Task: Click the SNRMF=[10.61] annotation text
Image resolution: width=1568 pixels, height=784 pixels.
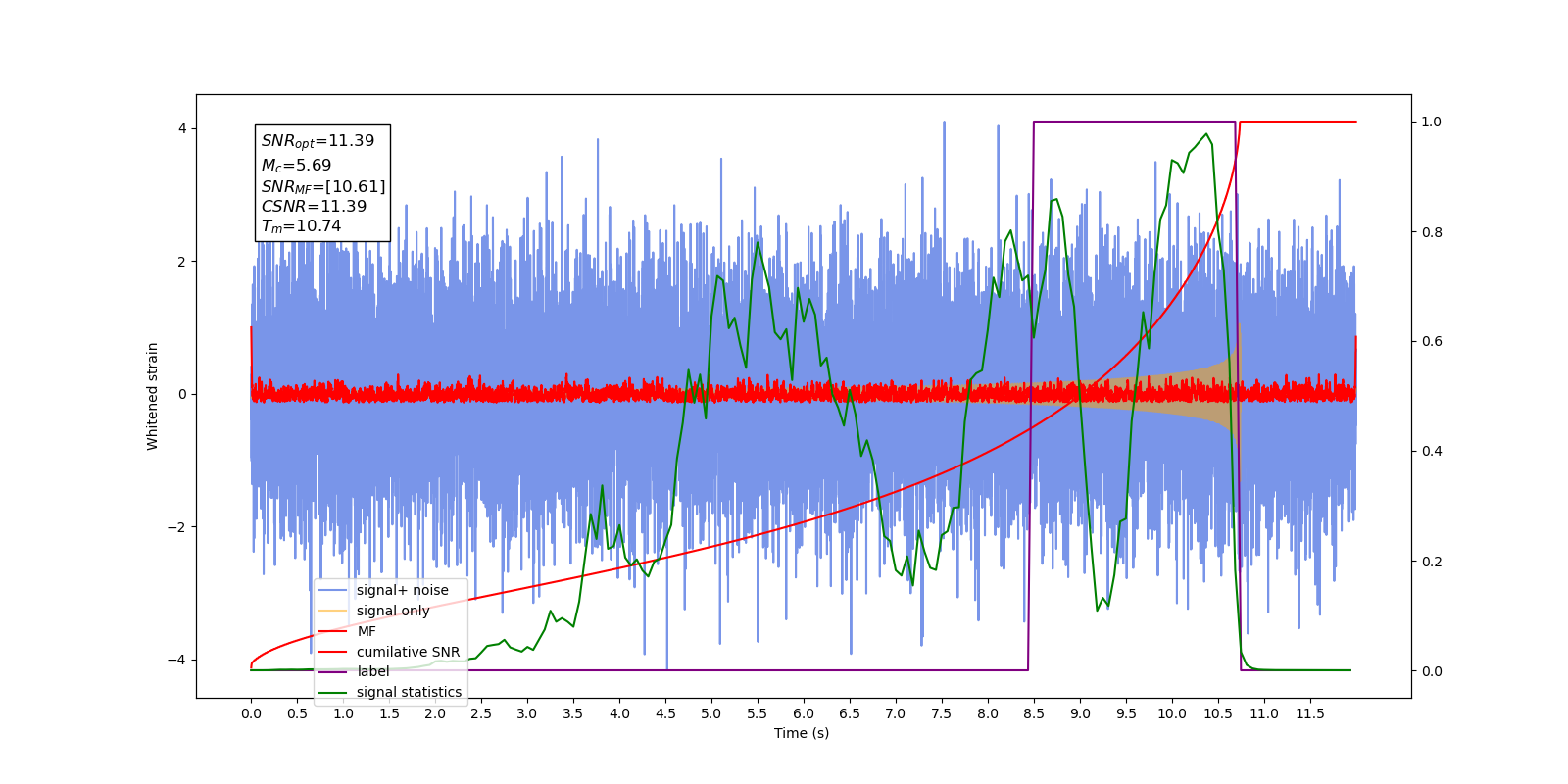Action: point(323,186)
